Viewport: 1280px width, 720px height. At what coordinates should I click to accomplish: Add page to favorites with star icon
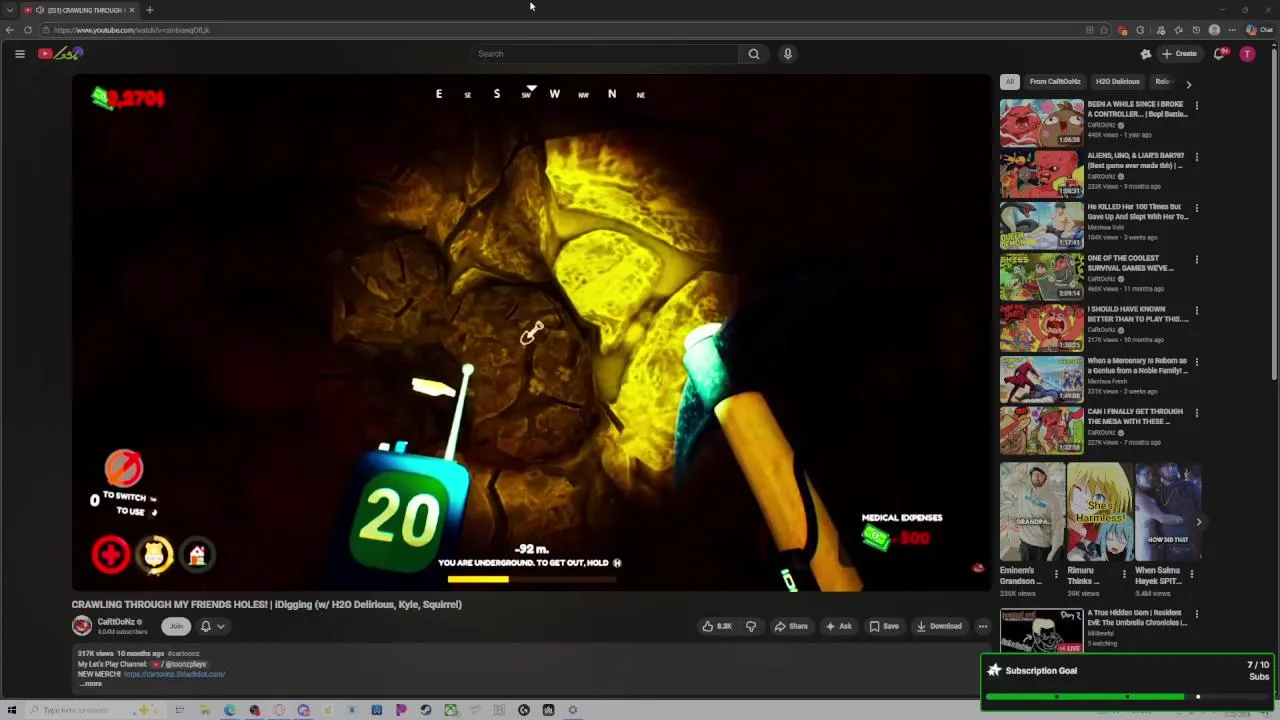[1104, 30]
